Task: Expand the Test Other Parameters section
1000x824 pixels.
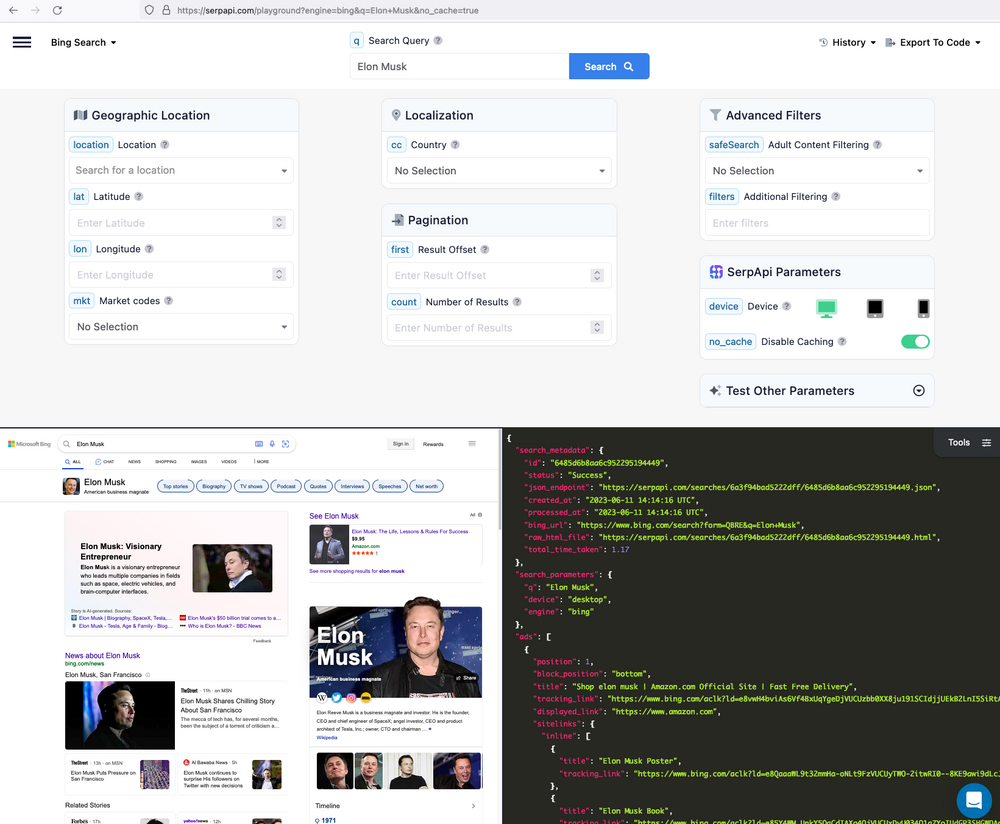Action: click(x=918, y=391)
